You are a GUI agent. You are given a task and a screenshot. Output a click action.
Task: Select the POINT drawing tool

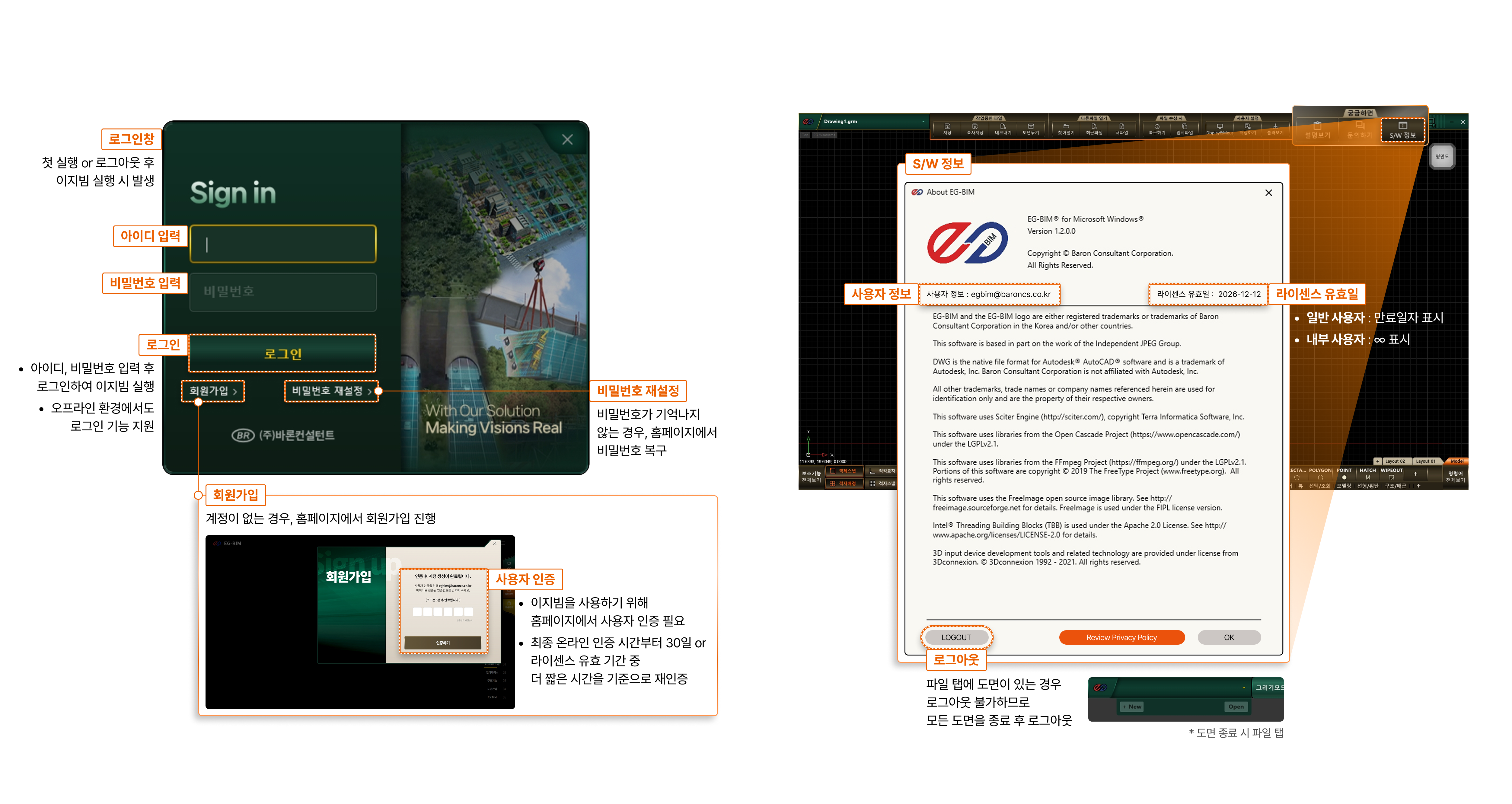1344,474
